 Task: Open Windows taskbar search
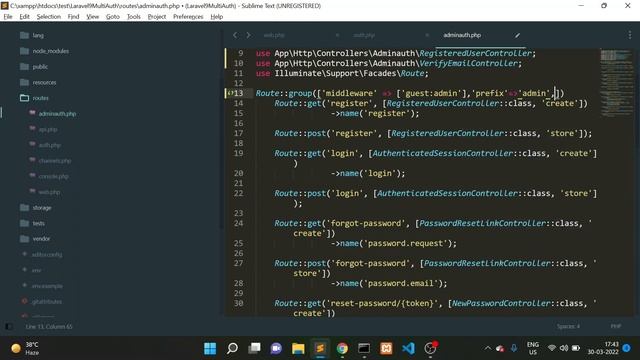tap(232, 348)
